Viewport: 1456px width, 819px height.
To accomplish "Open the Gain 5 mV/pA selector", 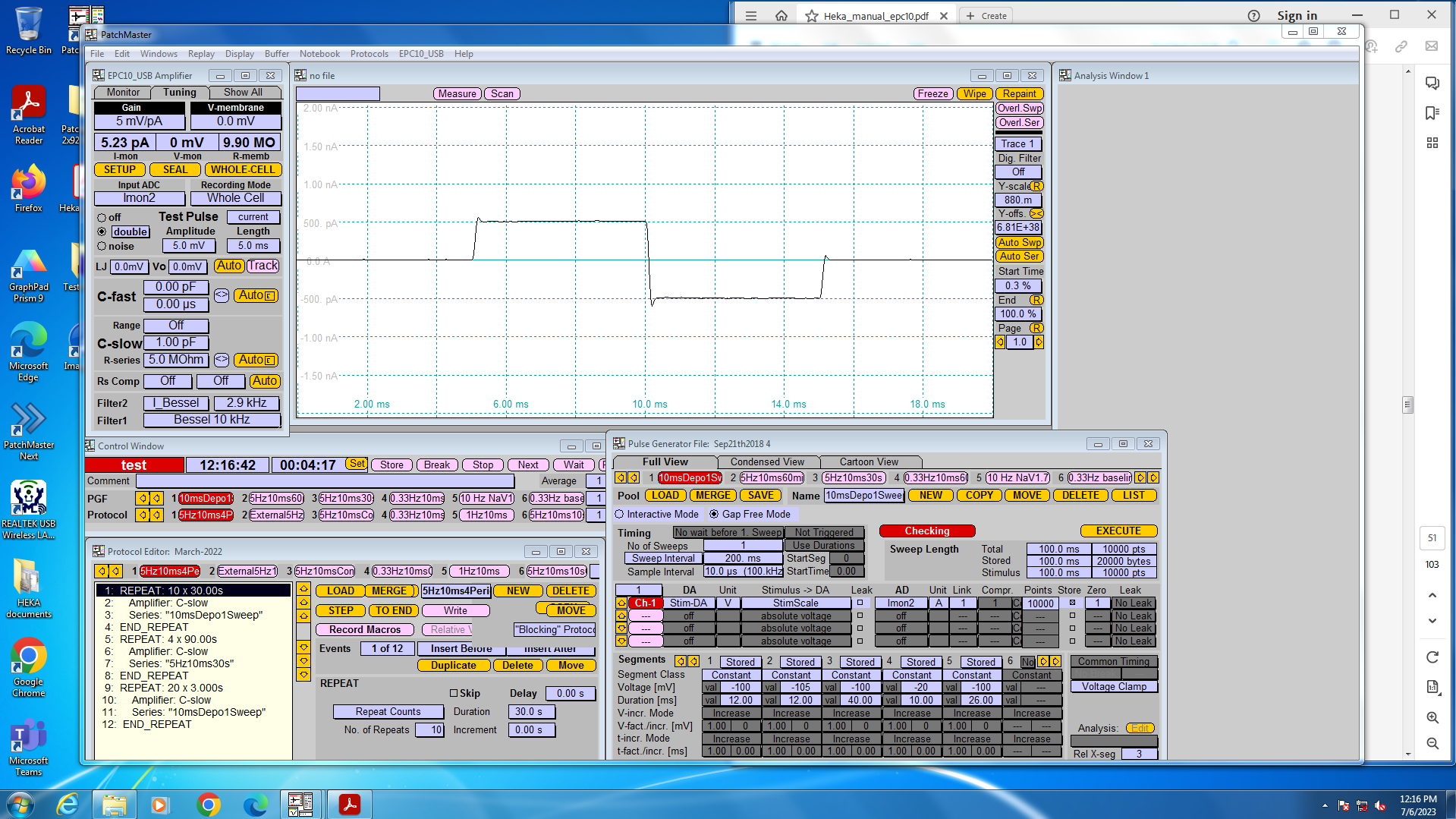I will [139, 121].
